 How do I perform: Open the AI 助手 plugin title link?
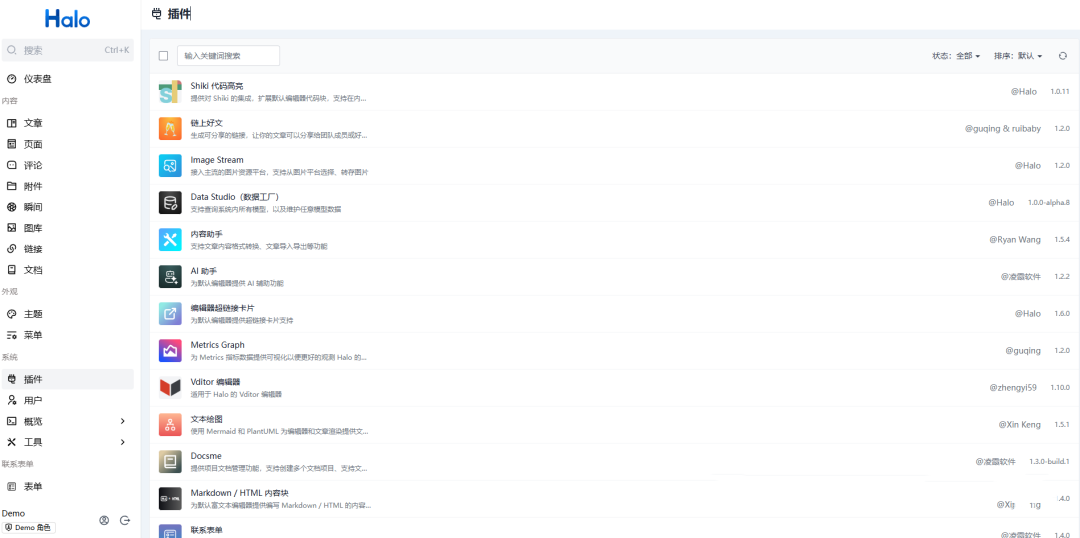[x=204, y=271]
